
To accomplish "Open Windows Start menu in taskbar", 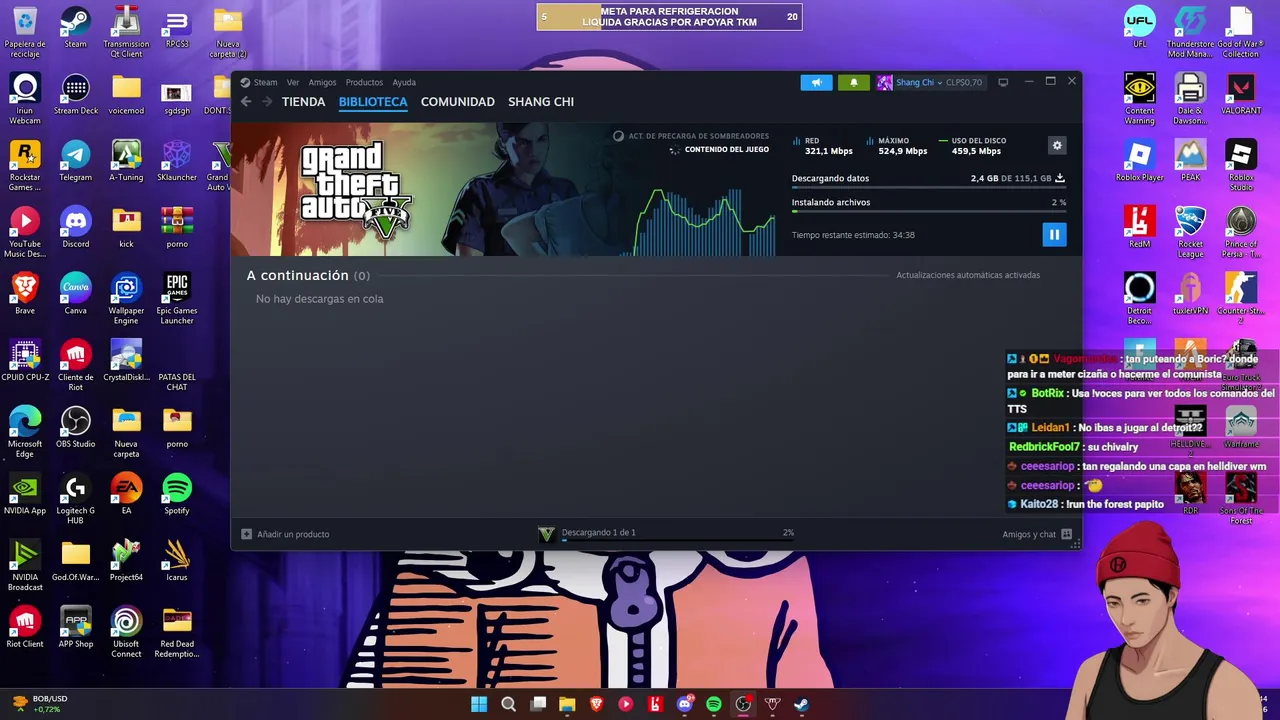I will [x=479, y=704].
